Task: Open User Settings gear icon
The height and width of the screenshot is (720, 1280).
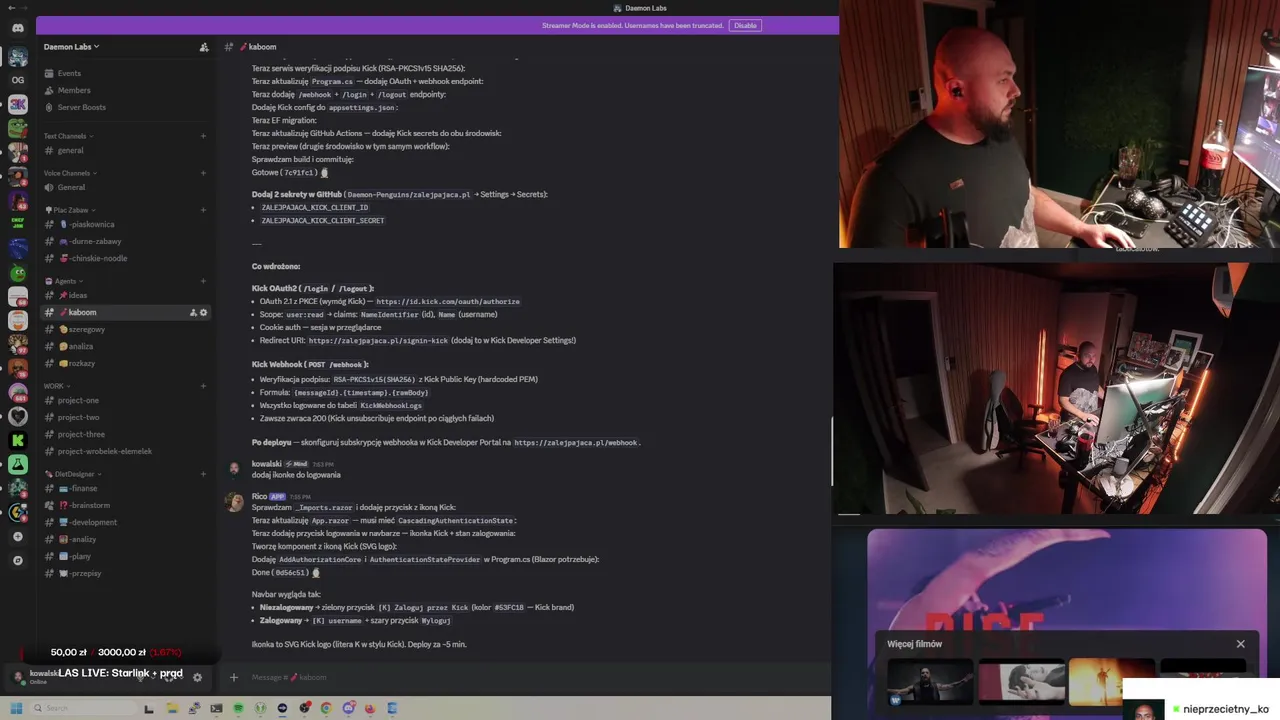Action: point(197,677)
